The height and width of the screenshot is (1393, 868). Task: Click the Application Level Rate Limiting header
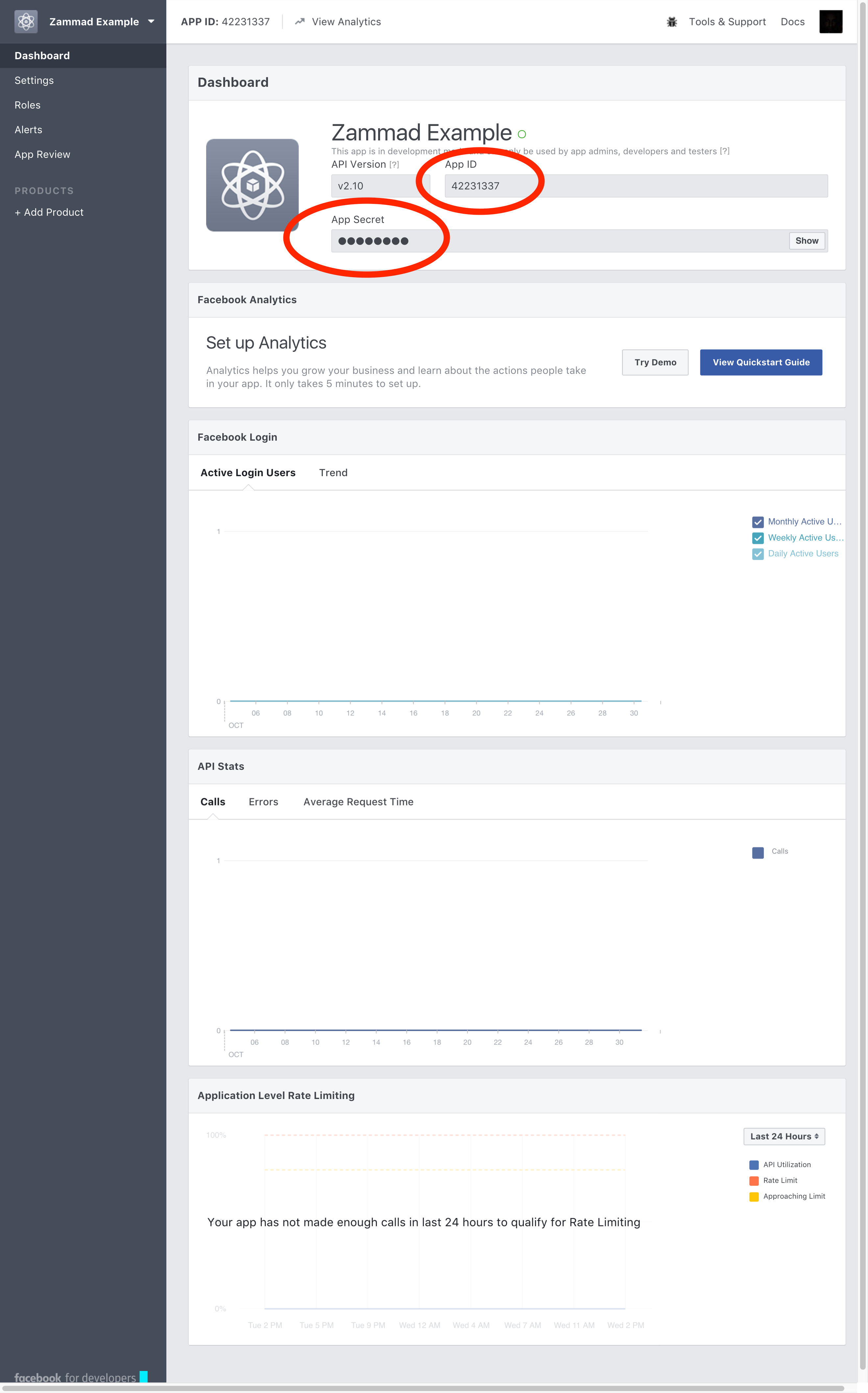click(x=276, y=1096)
